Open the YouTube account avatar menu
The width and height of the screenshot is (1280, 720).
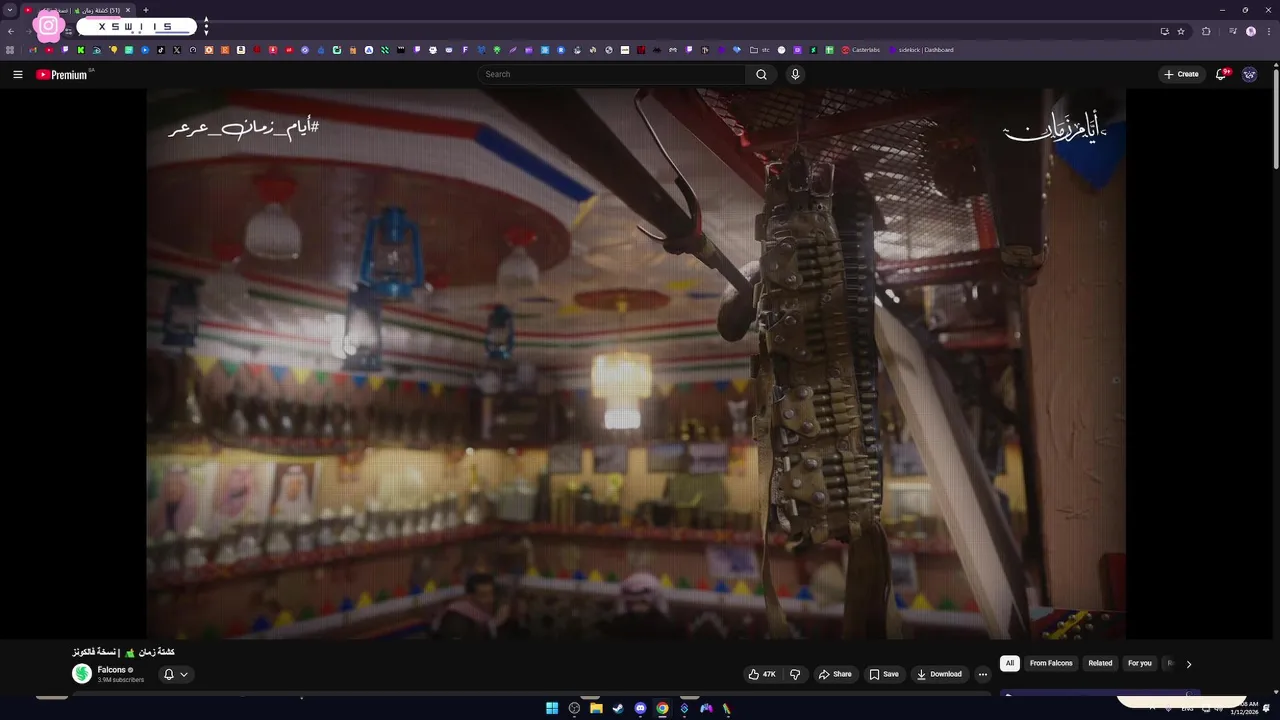click(1249, 74)
